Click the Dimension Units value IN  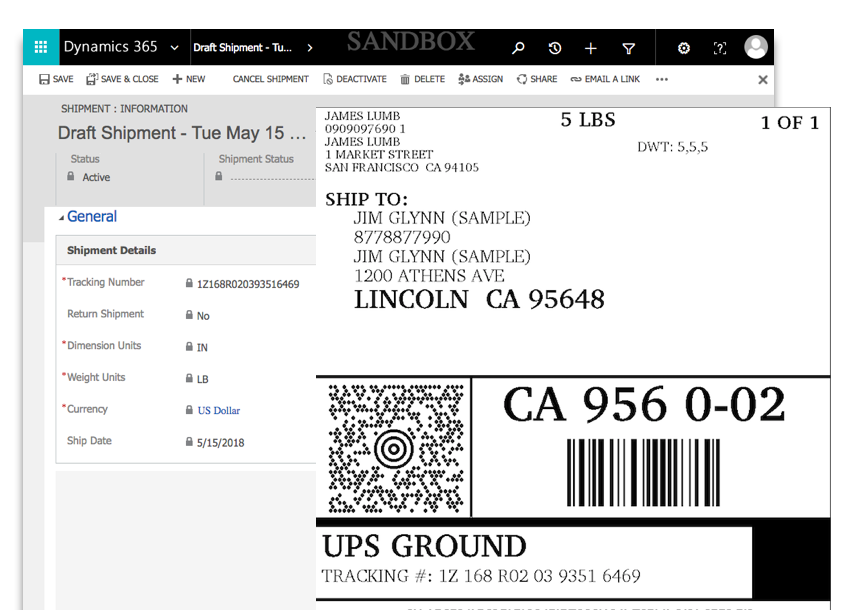coord(202,348)
